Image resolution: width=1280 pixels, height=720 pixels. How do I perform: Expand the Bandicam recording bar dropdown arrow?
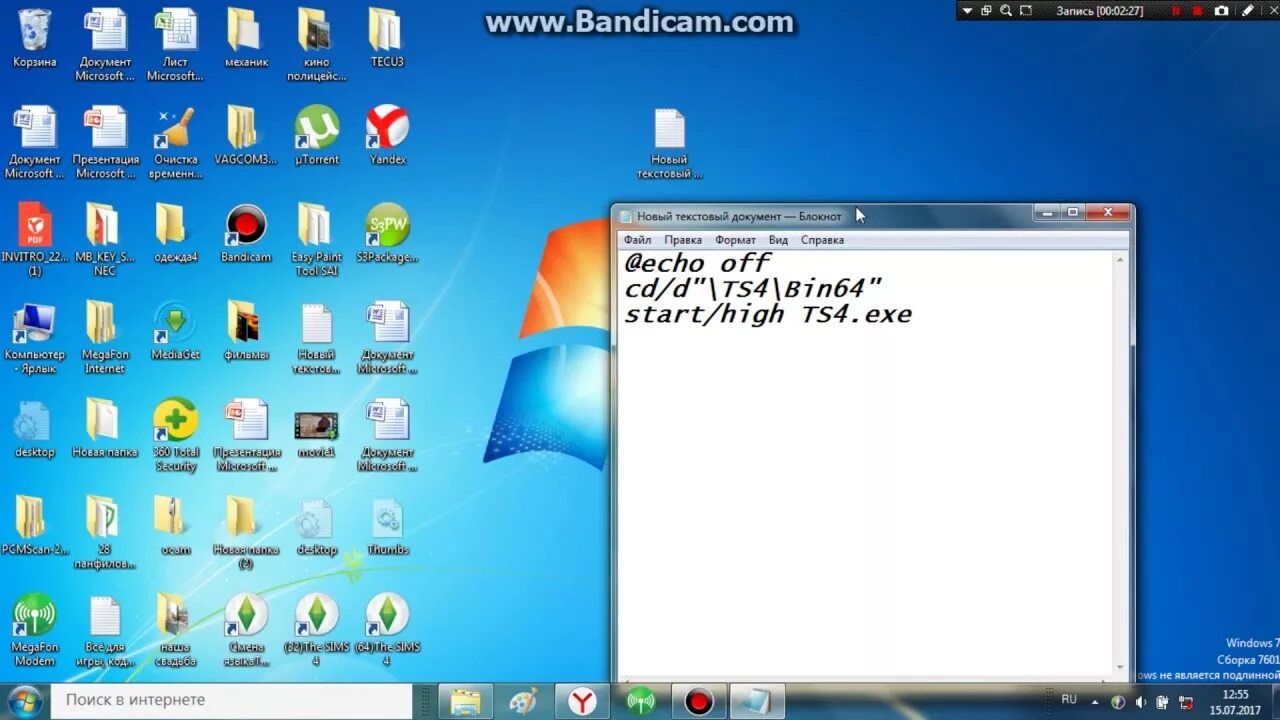pos(966,11)
